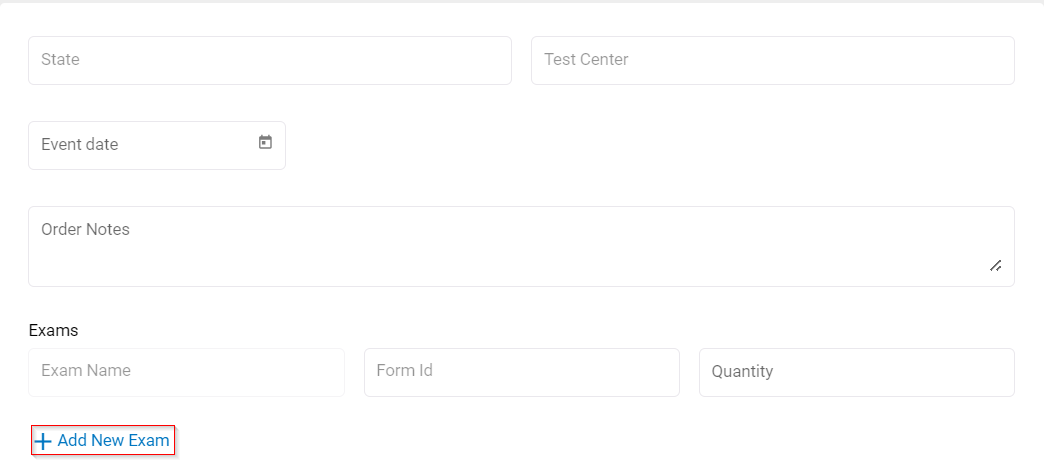
Task: Click the Form Id input box
Action: point(521,372)
